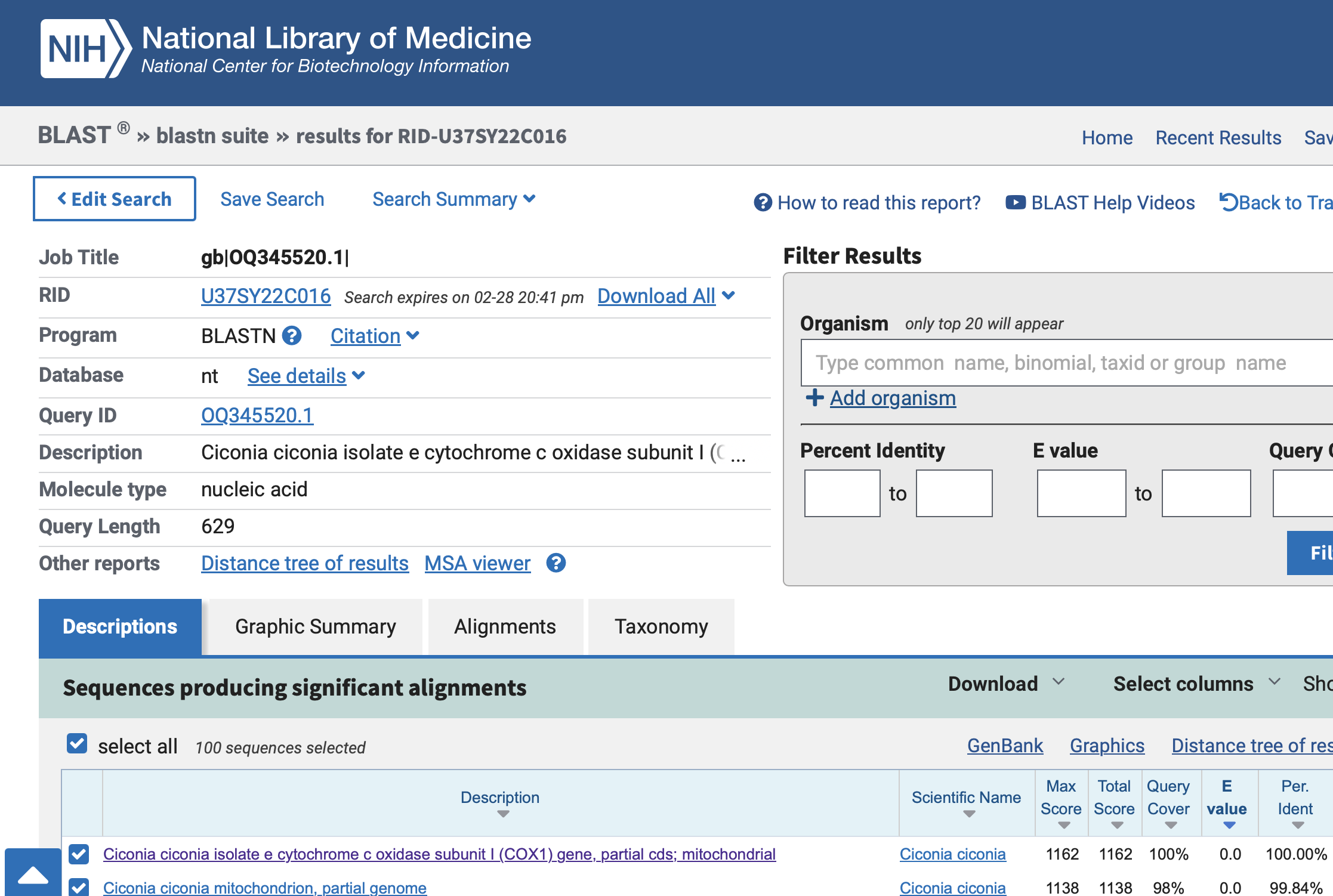
Task: Open the Distance tree of results link
Action: tap(304, 563)
